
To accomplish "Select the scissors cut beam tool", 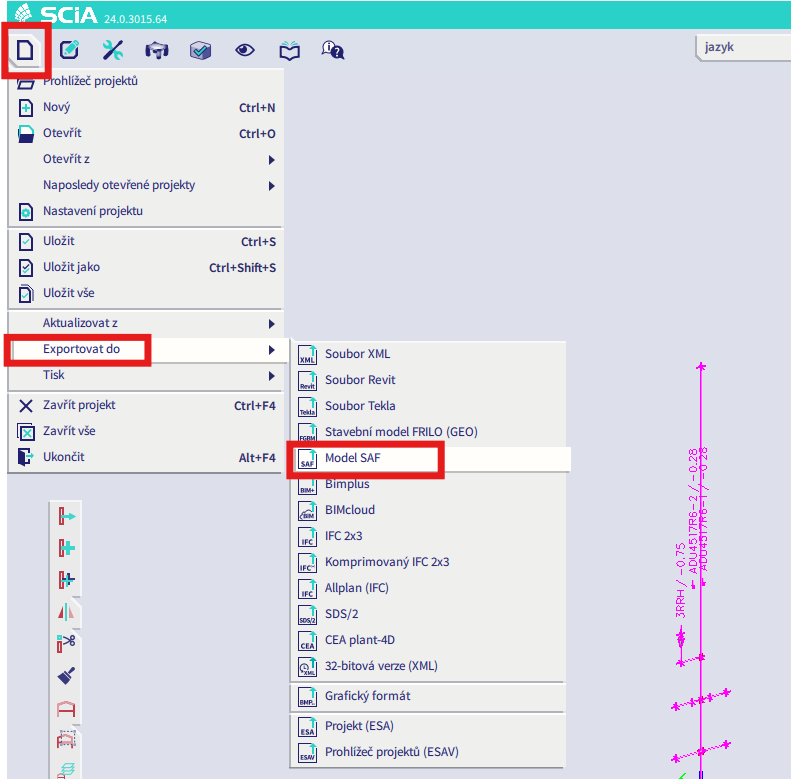I will coord(66,644).
